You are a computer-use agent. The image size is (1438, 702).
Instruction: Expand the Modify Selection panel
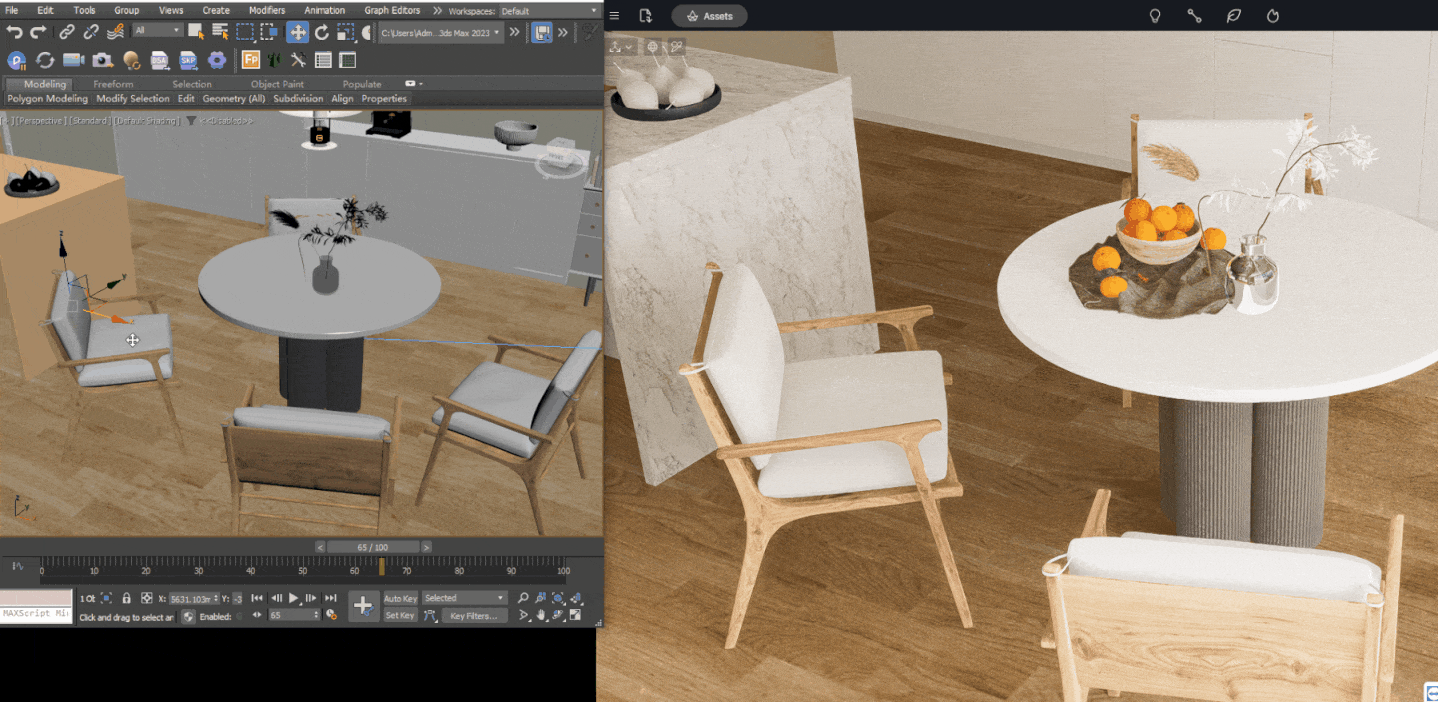tap(133, 99)
